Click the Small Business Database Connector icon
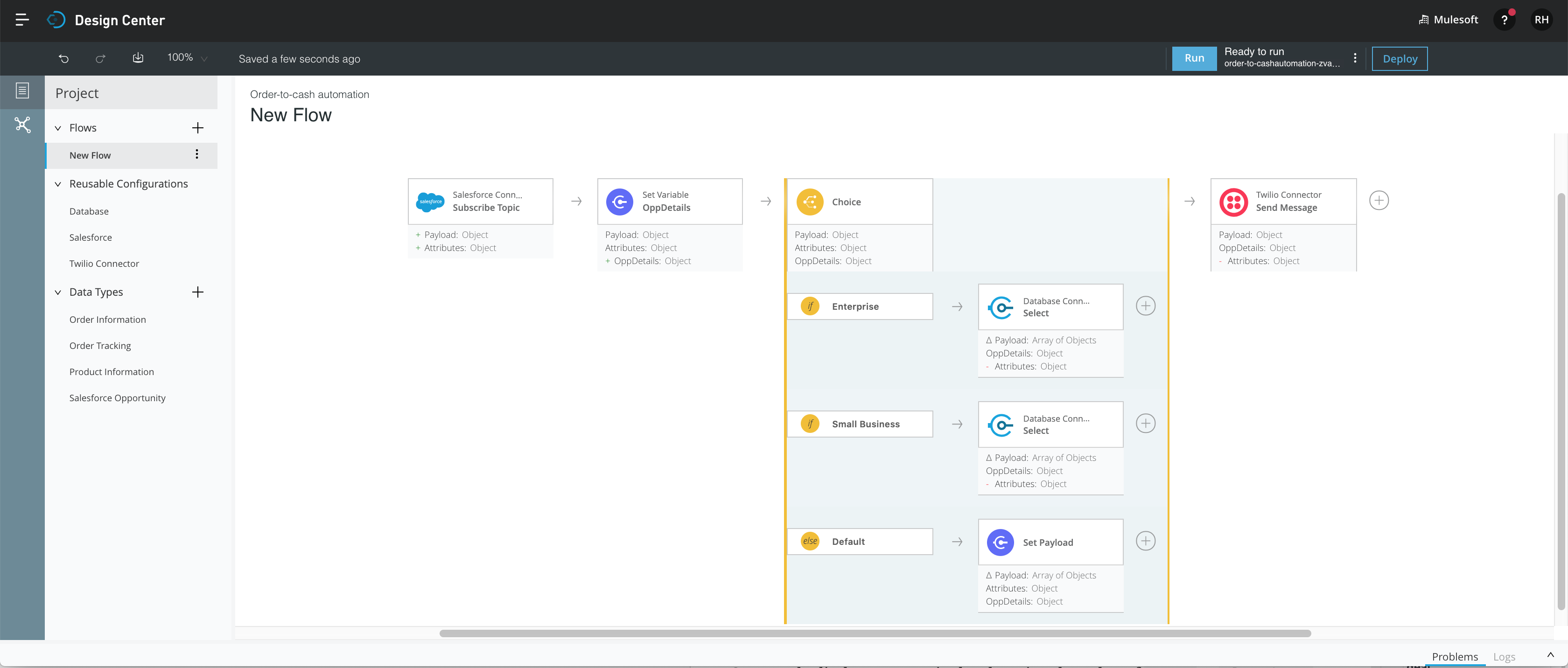 [x=1000, y=424]
